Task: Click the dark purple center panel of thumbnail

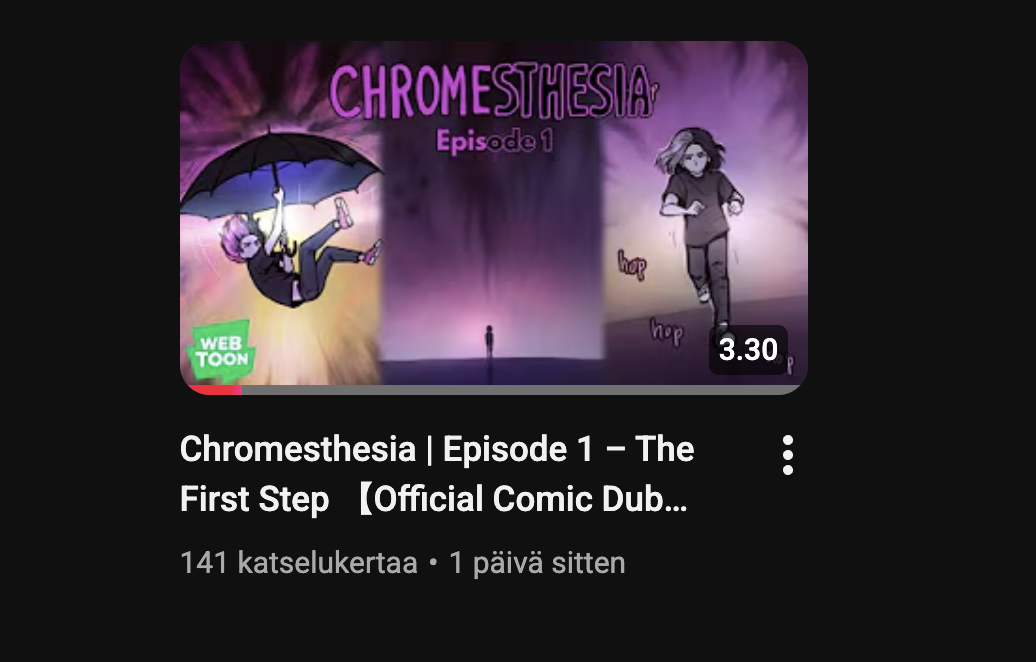Action: point(492,251)
